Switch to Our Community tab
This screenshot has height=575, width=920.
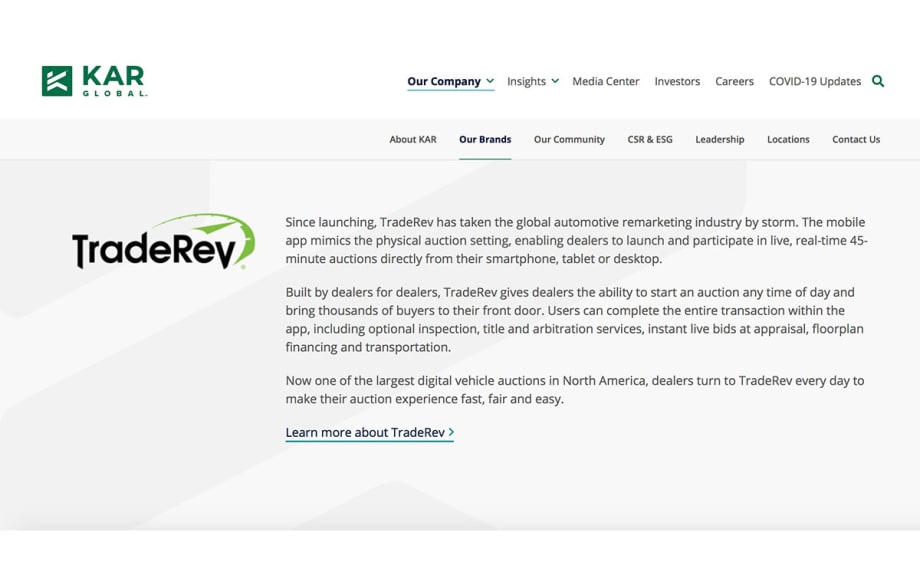pyautogui.click(x=569, y=139)
